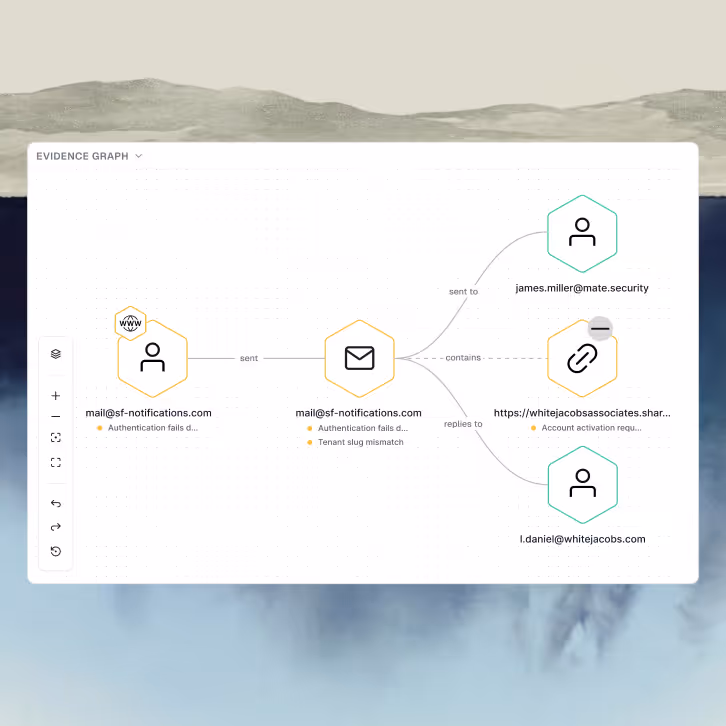Image resolution: width=726 pixels, height=726 pixels.
Task: Click the 'contains' edge label
Action: click(x=463, y=358)
